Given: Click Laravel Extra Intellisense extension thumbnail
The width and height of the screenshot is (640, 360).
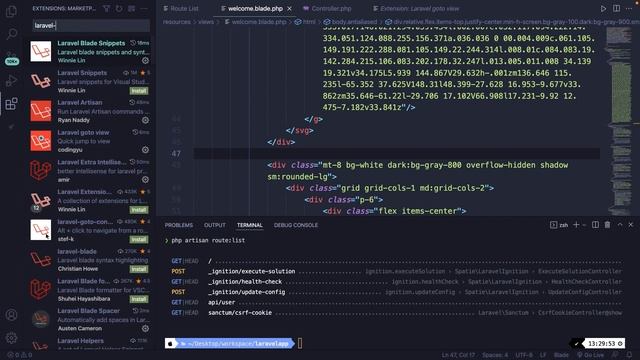Looking at the screenshot, I should click(x=41, y=170).
